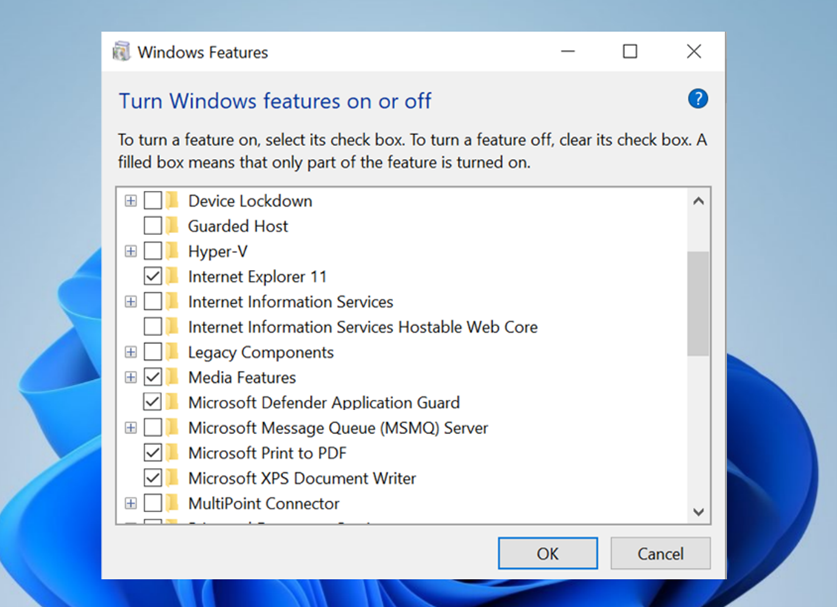The height and width of the screenshot is (607, 837).
Task: Click the feature list scrollbar thumb
Action: (698, 302)
